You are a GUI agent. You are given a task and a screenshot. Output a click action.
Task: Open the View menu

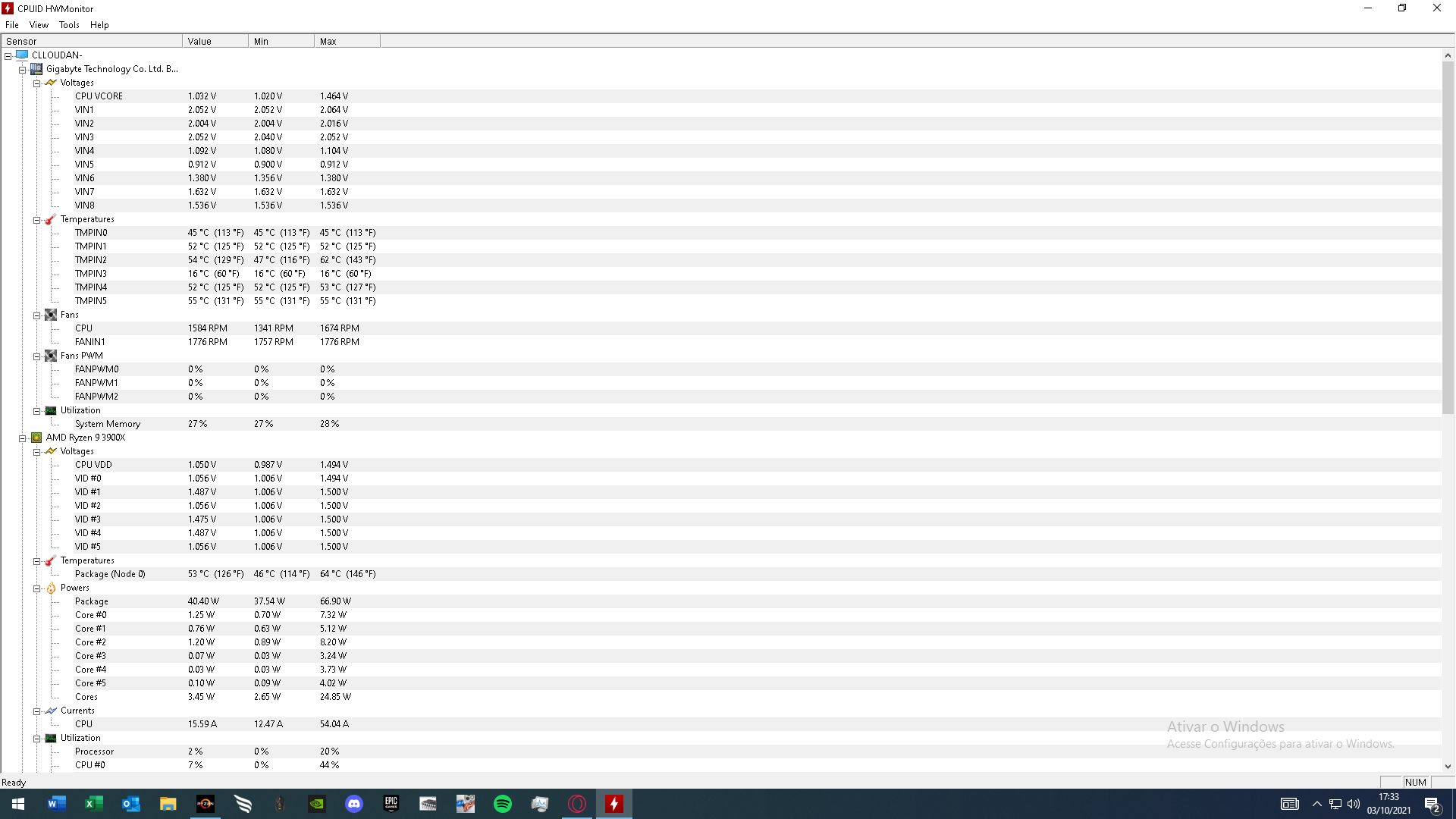39,24
